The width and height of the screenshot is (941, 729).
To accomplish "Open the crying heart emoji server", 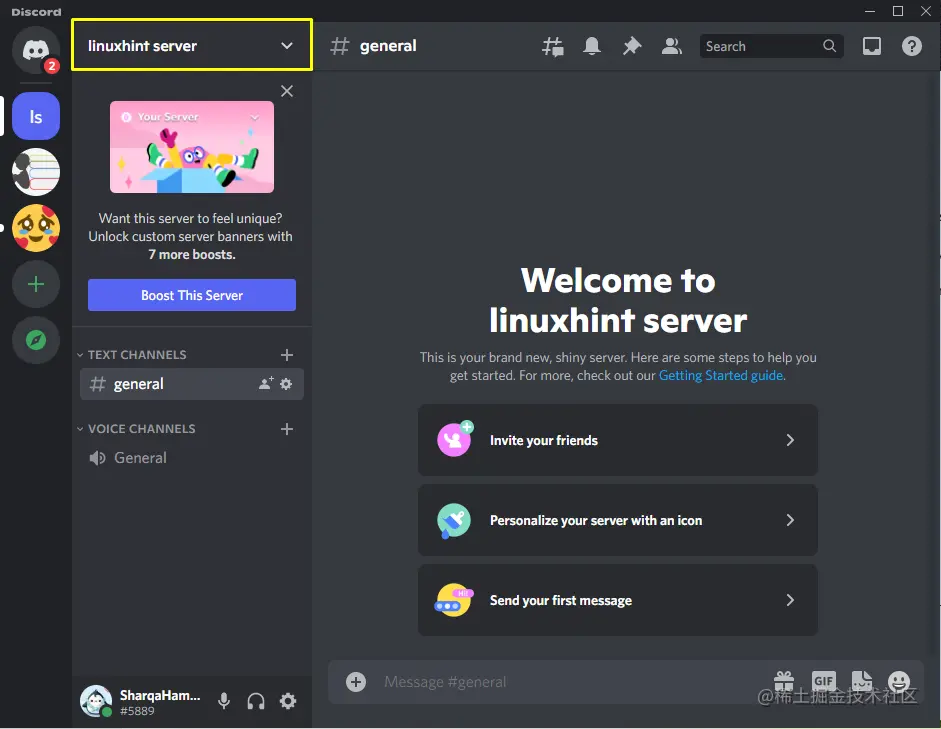I will (36, 228).
